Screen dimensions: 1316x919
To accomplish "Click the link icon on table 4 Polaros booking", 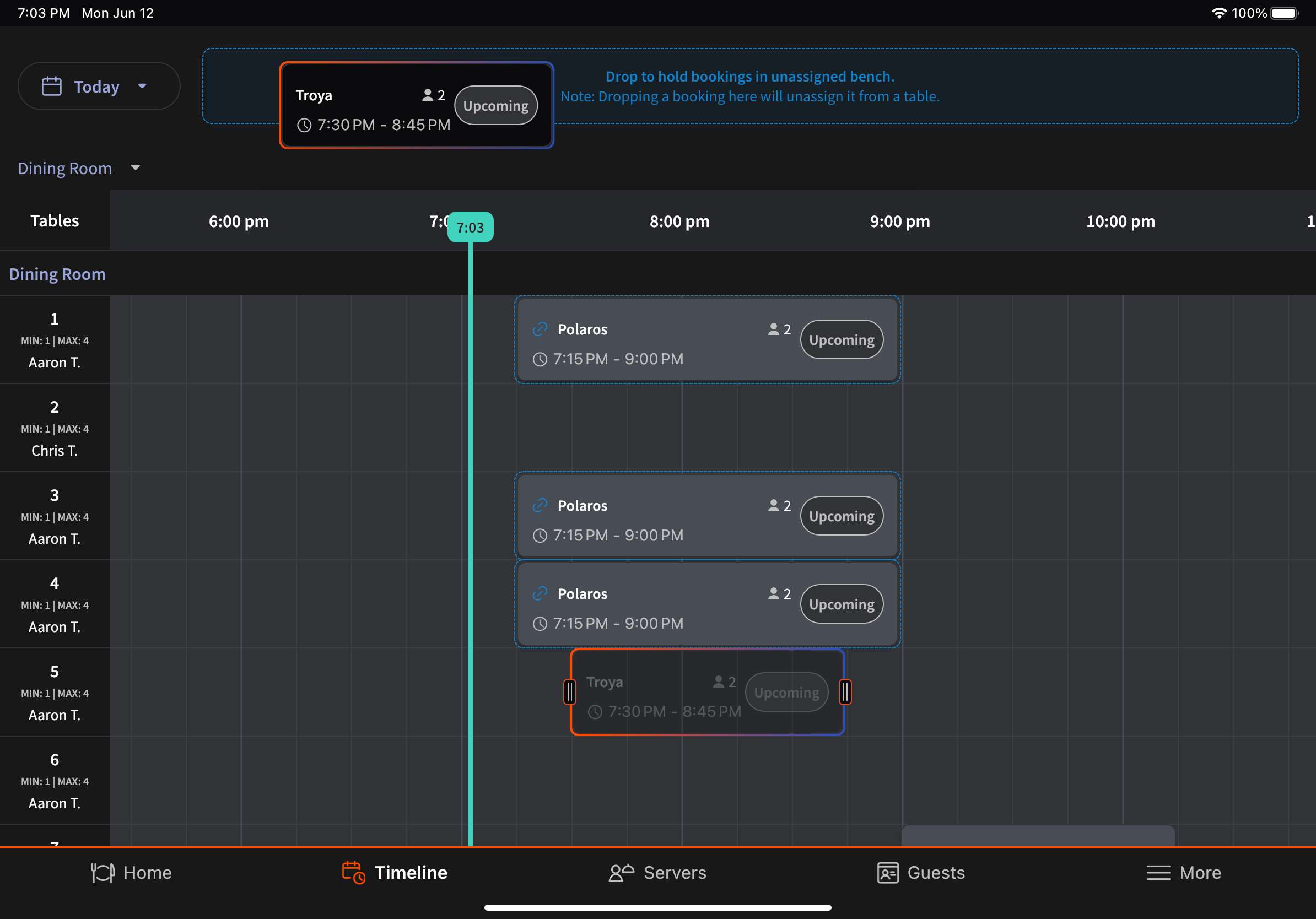I will pos(540,594).
